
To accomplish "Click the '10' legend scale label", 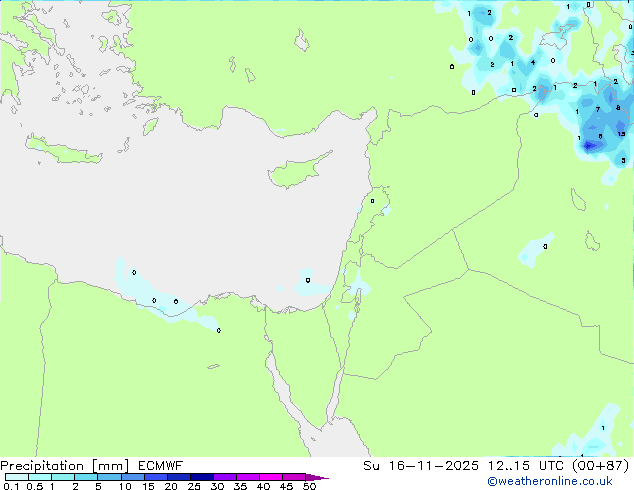I will coord(125,486).
